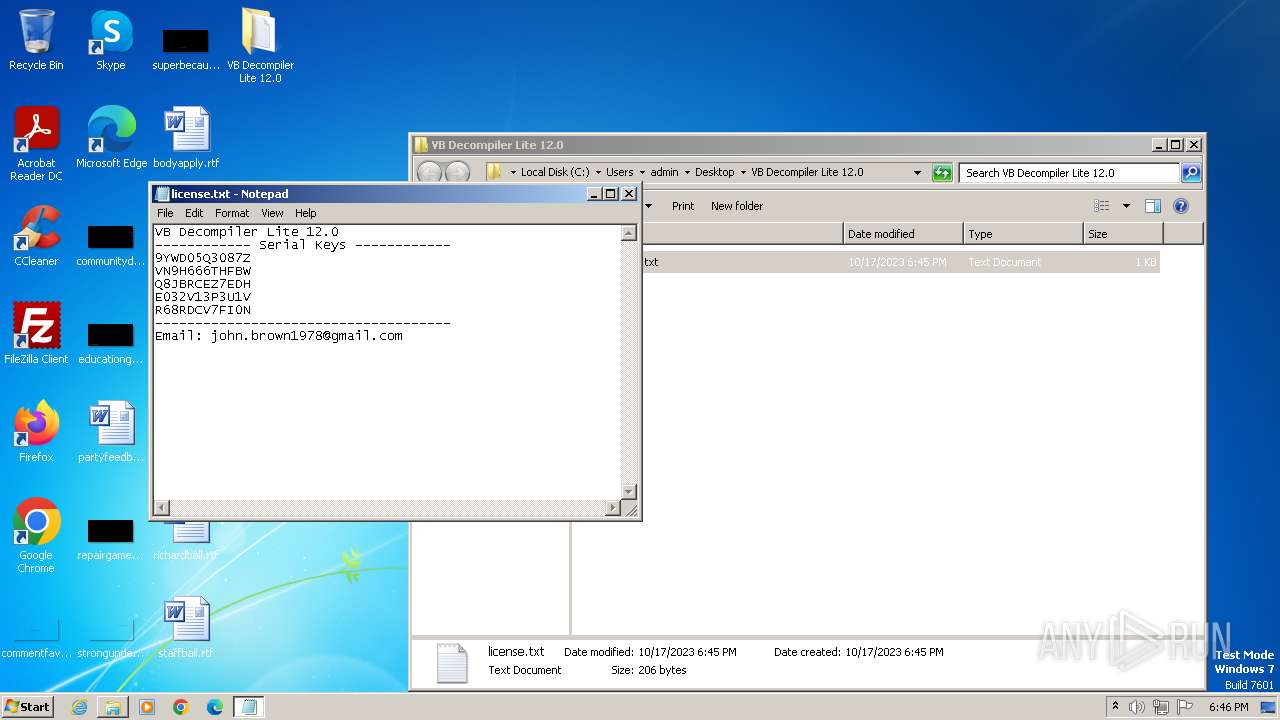
Task: Click the Explorer Back navigation button
Action: click(x=429, y=173)
